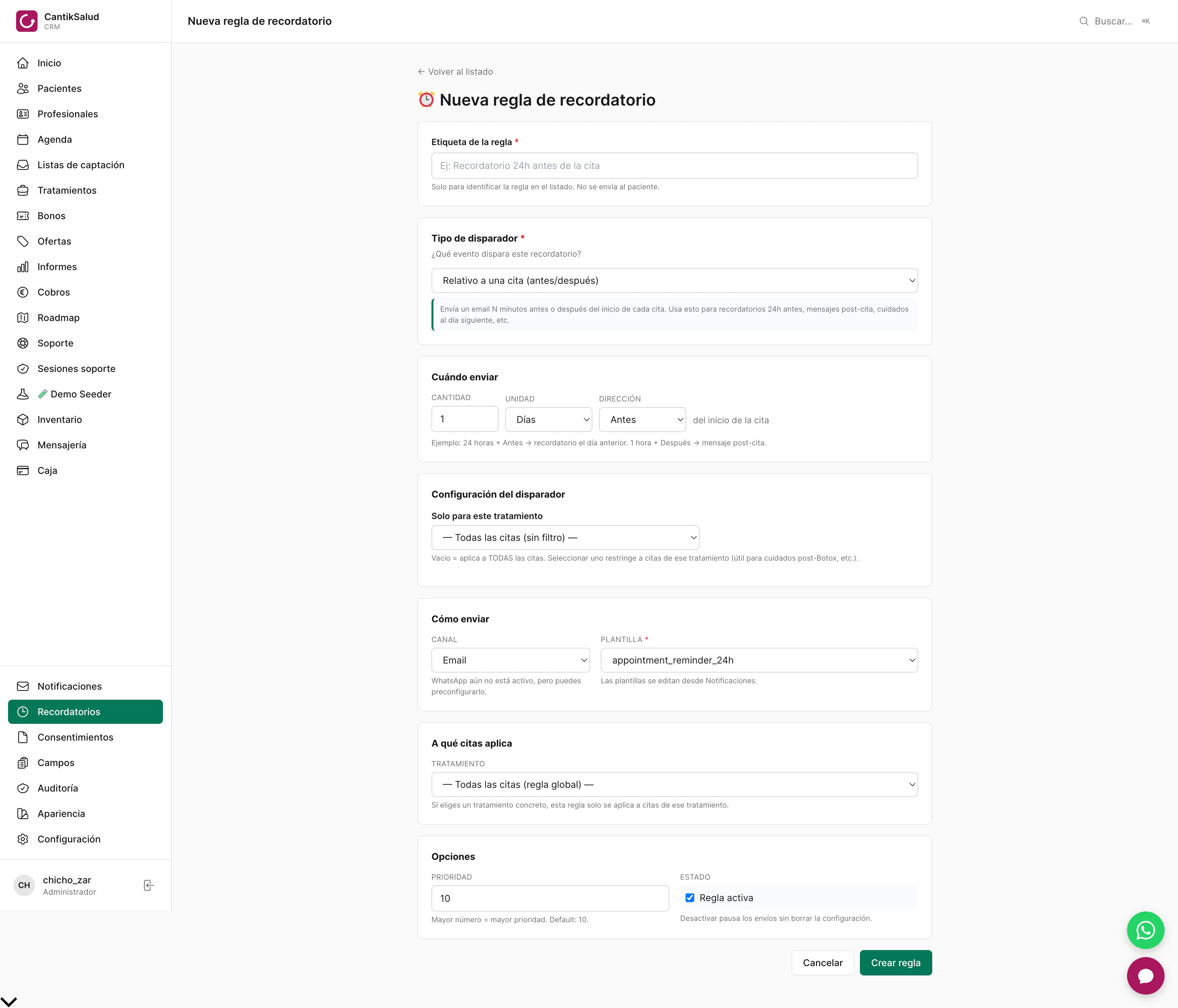Click the Listas de captación inbox icon
This screenshot has height=1008, width=1178.
(x=23, y=165)
